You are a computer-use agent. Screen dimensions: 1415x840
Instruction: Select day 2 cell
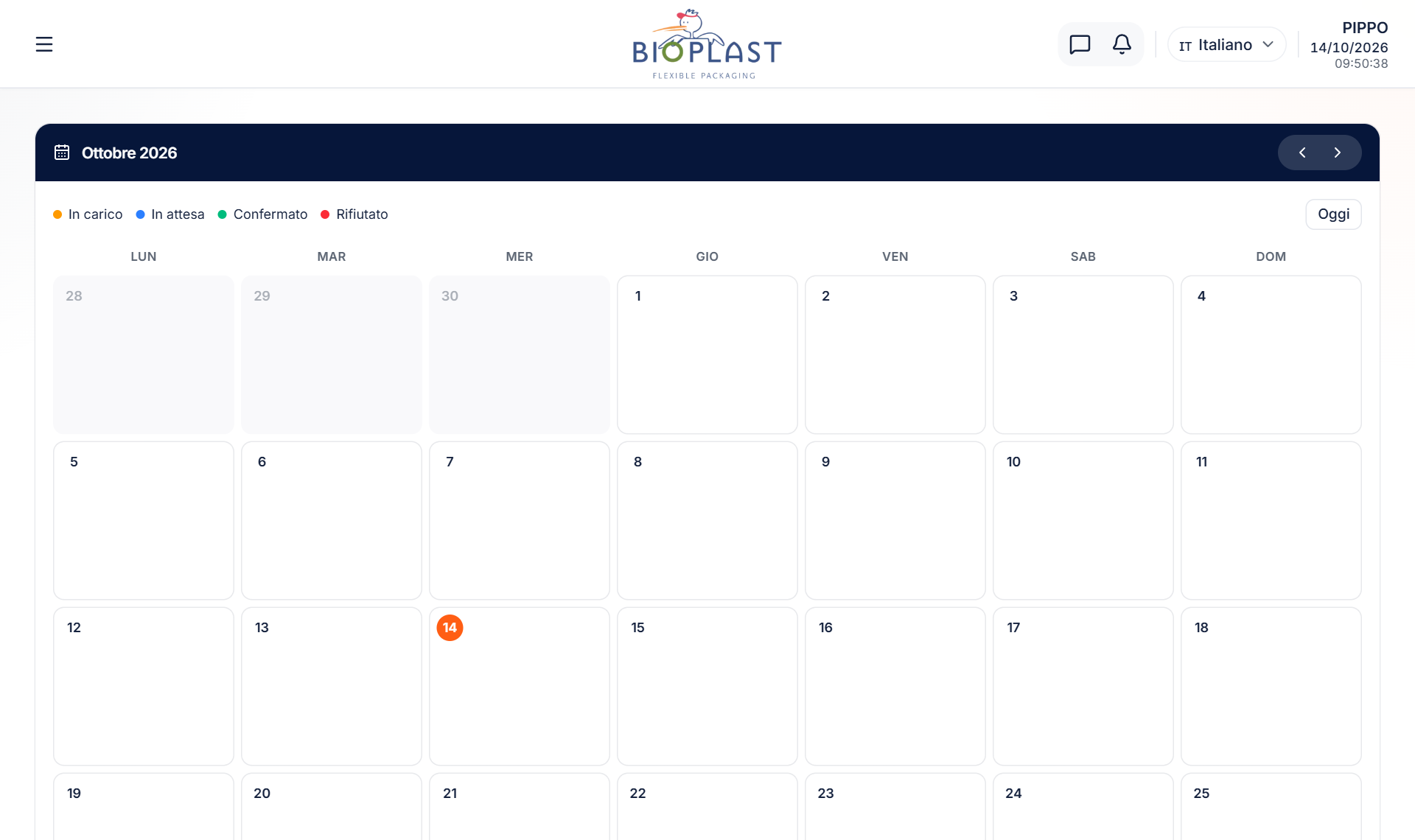[895, 354]
